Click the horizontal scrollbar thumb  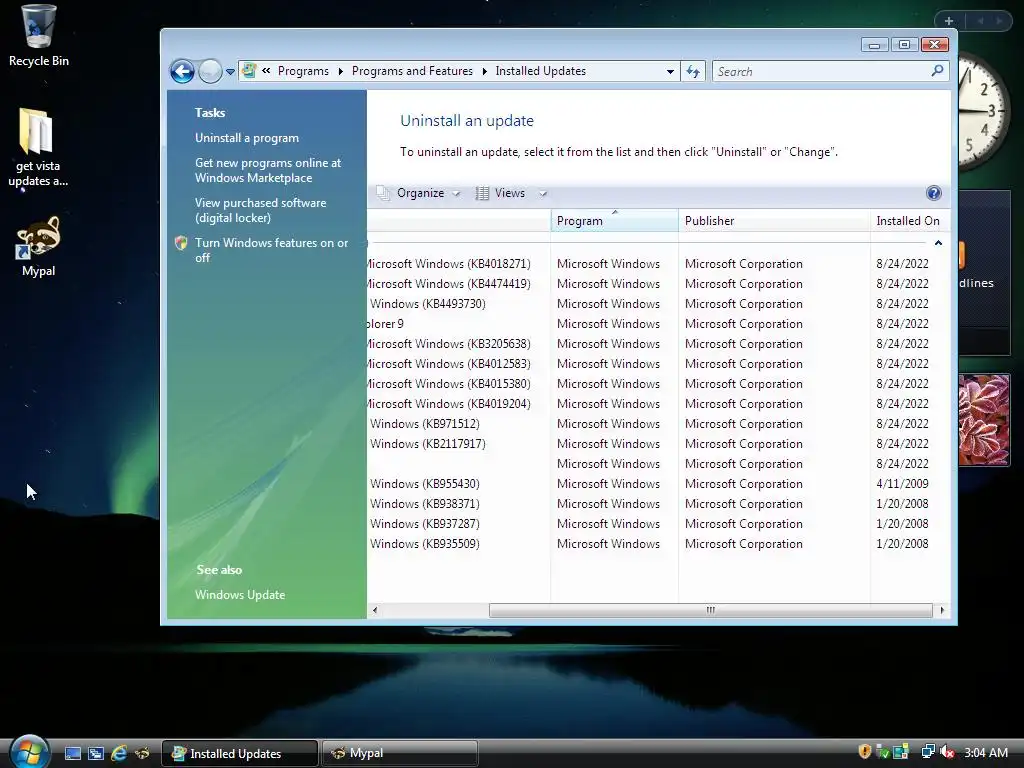coord(711,610)
